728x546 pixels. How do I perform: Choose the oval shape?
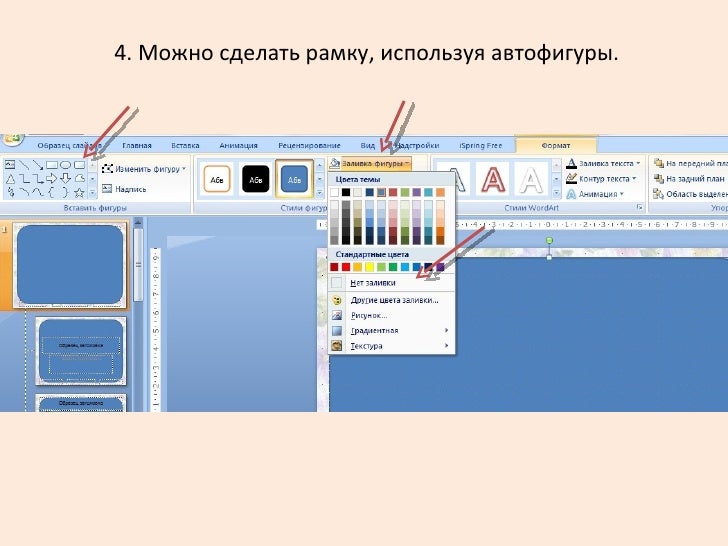(x=65, y=165)
